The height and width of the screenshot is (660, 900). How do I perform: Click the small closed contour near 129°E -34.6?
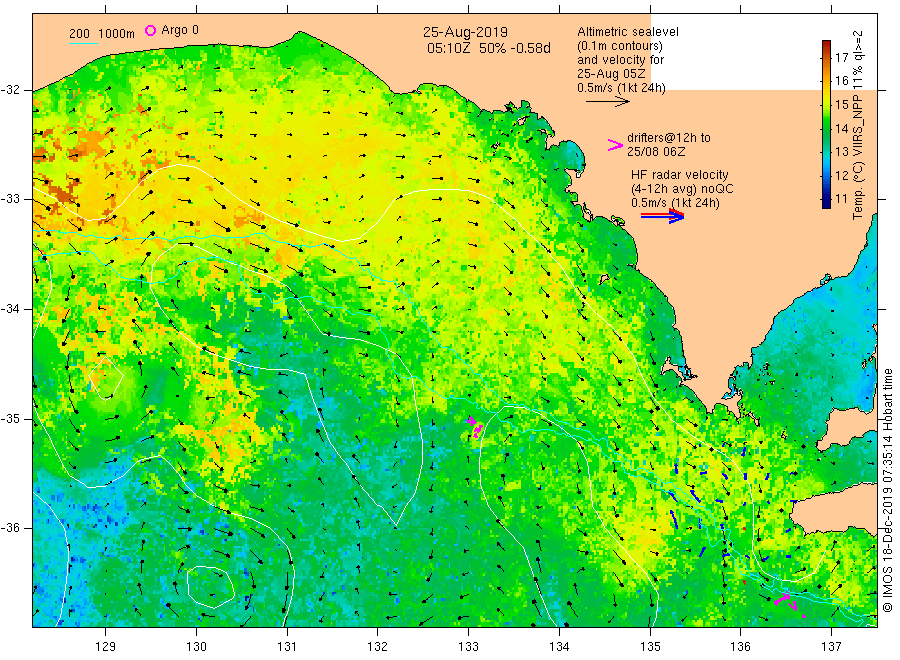click(106, 378)
